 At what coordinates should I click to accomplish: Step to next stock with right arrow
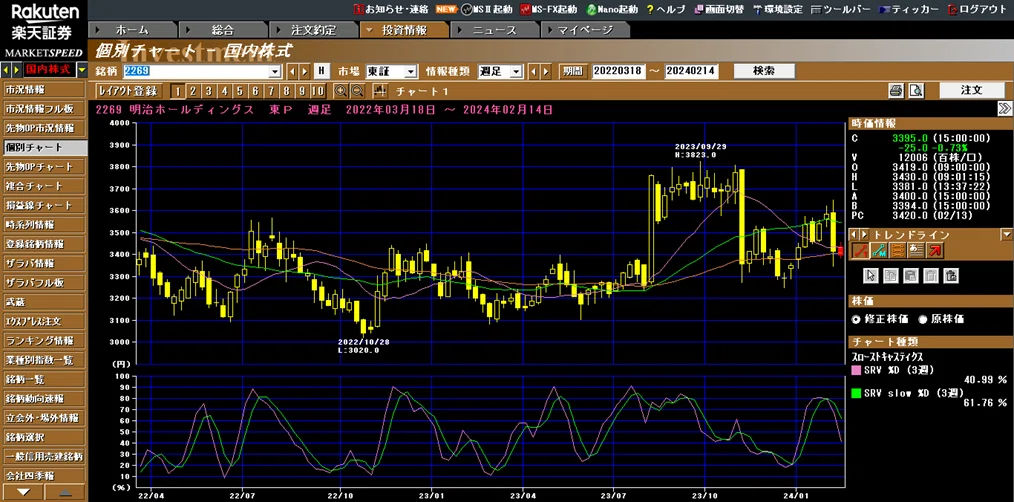(x=305, y=71)
